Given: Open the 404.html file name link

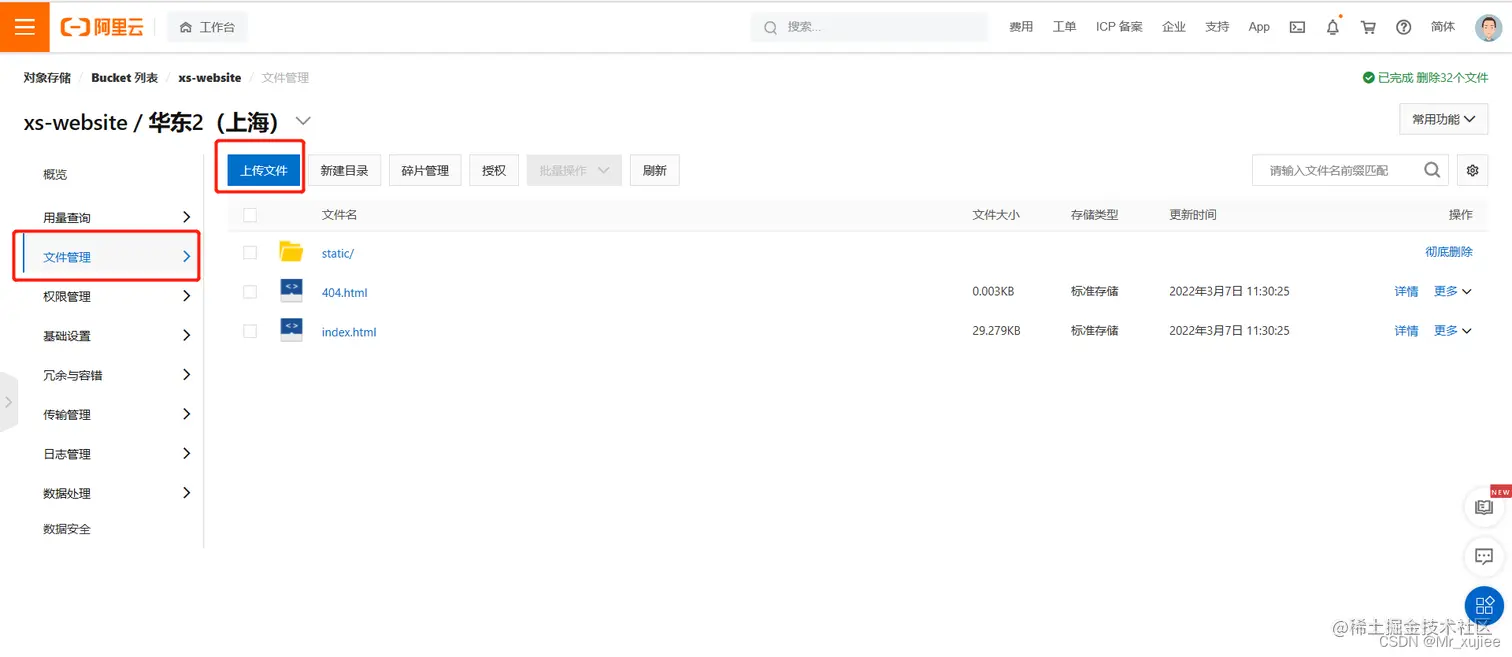Looking at the screenshot, I should [x=345, y=292].
